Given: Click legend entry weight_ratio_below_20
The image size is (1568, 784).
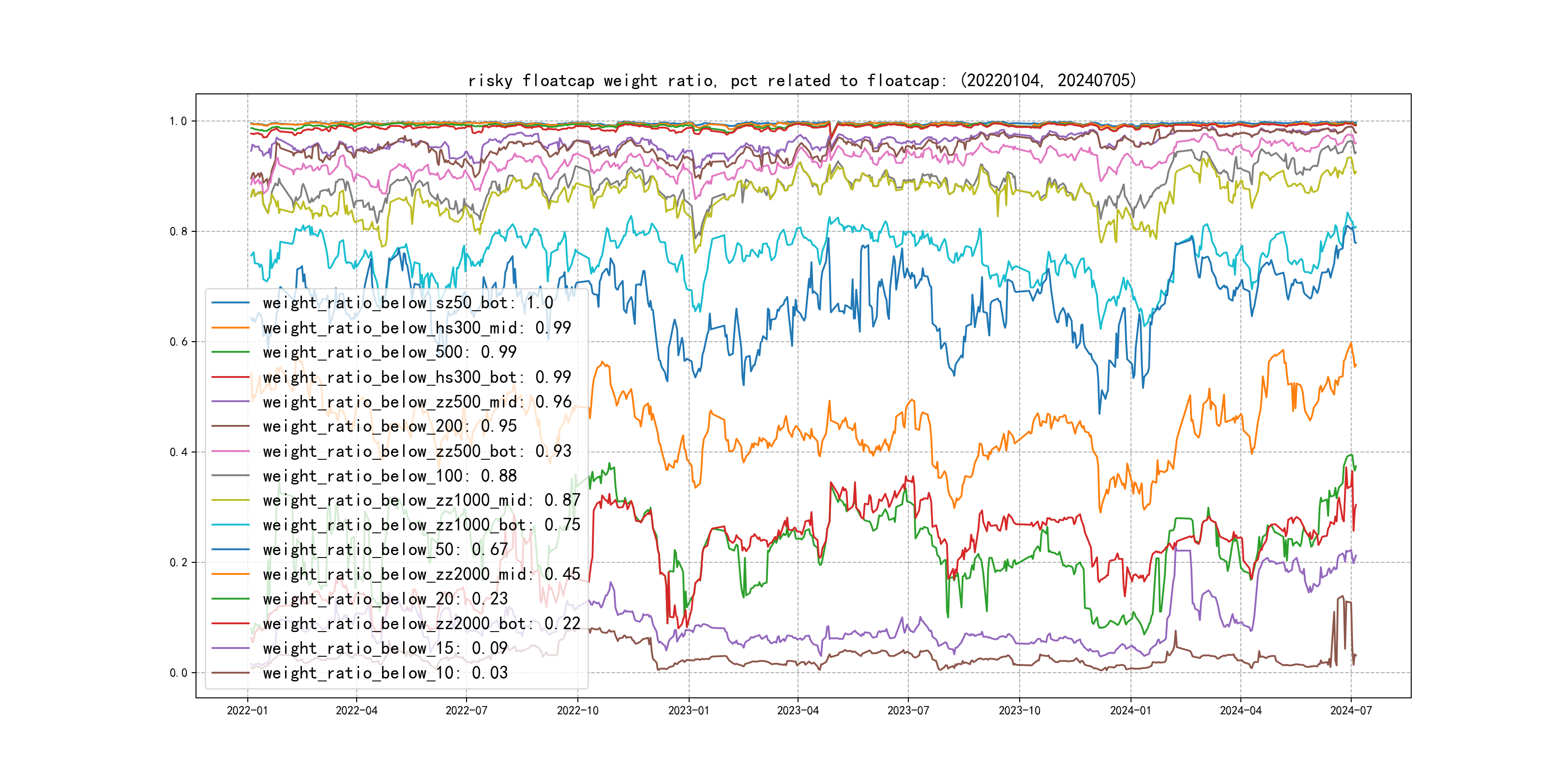Looking at the screenshot, I should (x=385, y=599).
